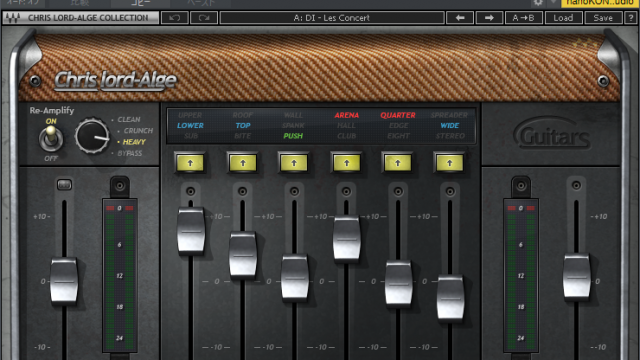Click yellow arrow button under LOWER bass mode

pos(190,163)
